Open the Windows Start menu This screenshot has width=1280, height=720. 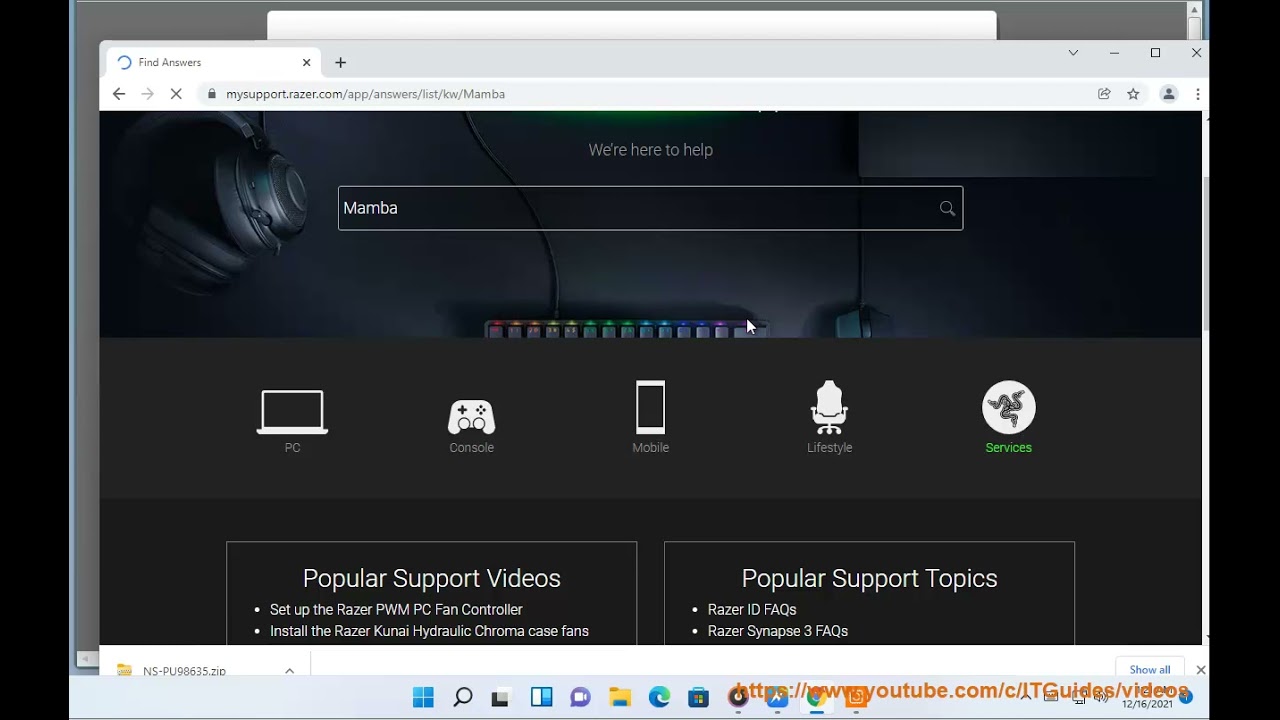[424, 697]
